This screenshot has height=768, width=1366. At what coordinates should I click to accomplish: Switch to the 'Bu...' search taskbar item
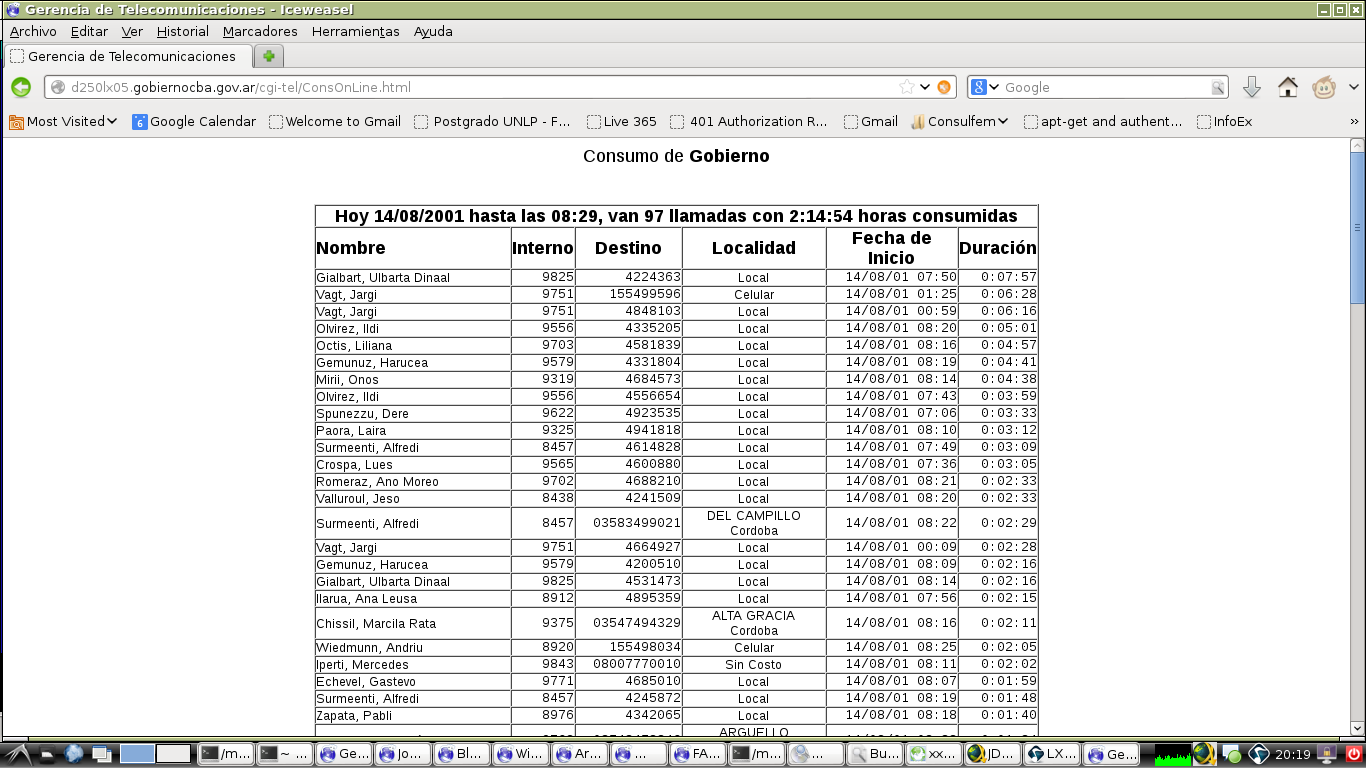click(874, 754)
